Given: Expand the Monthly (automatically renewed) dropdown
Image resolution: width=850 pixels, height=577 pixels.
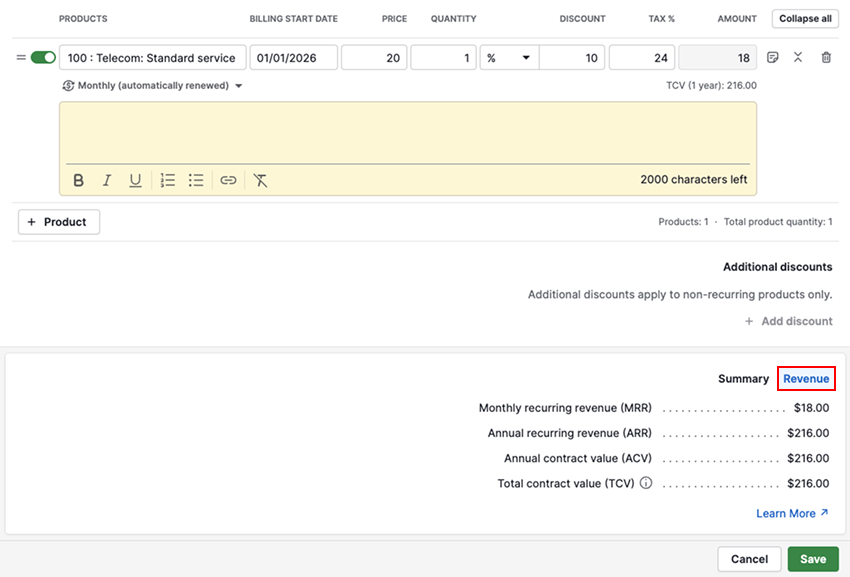Looking at the screenshot, I should [153, 86].
